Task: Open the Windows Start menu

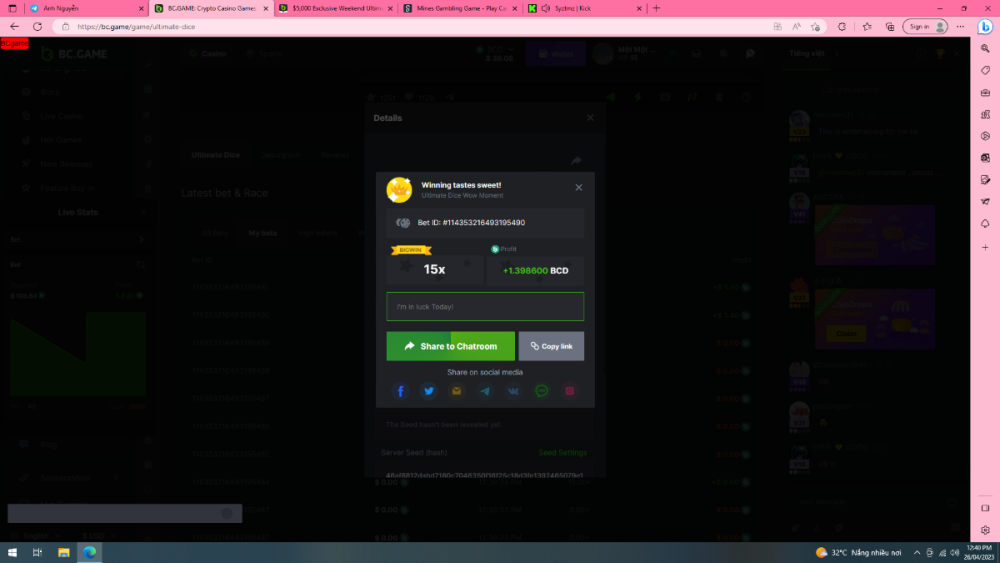Action: [x=13, y=552]
